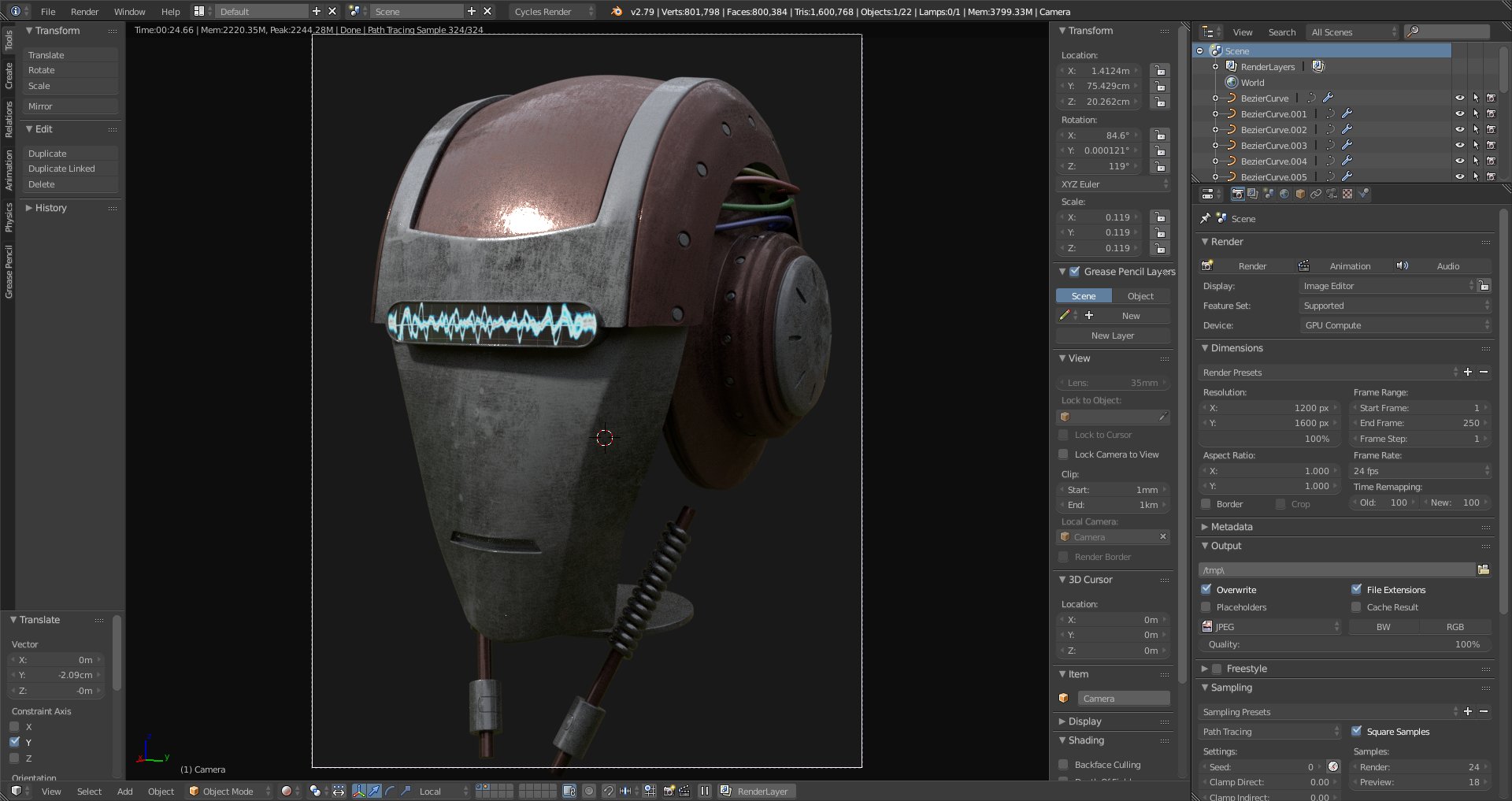Click the JPEG Quality 100% slider
This screenshot has height=801, width=1512.
click(1345, 644)
